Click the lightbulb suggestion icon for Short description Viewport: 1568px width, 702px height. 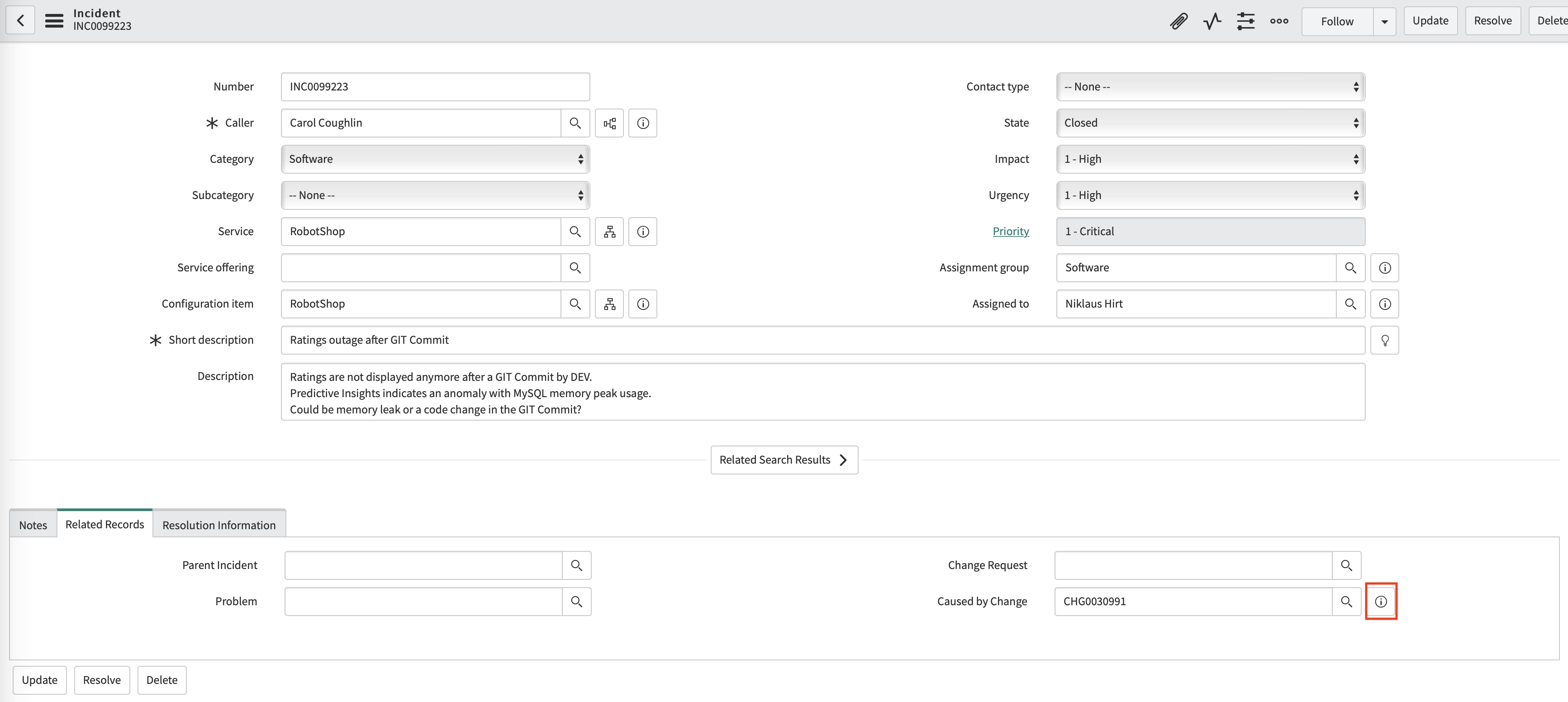[1385, 340]
